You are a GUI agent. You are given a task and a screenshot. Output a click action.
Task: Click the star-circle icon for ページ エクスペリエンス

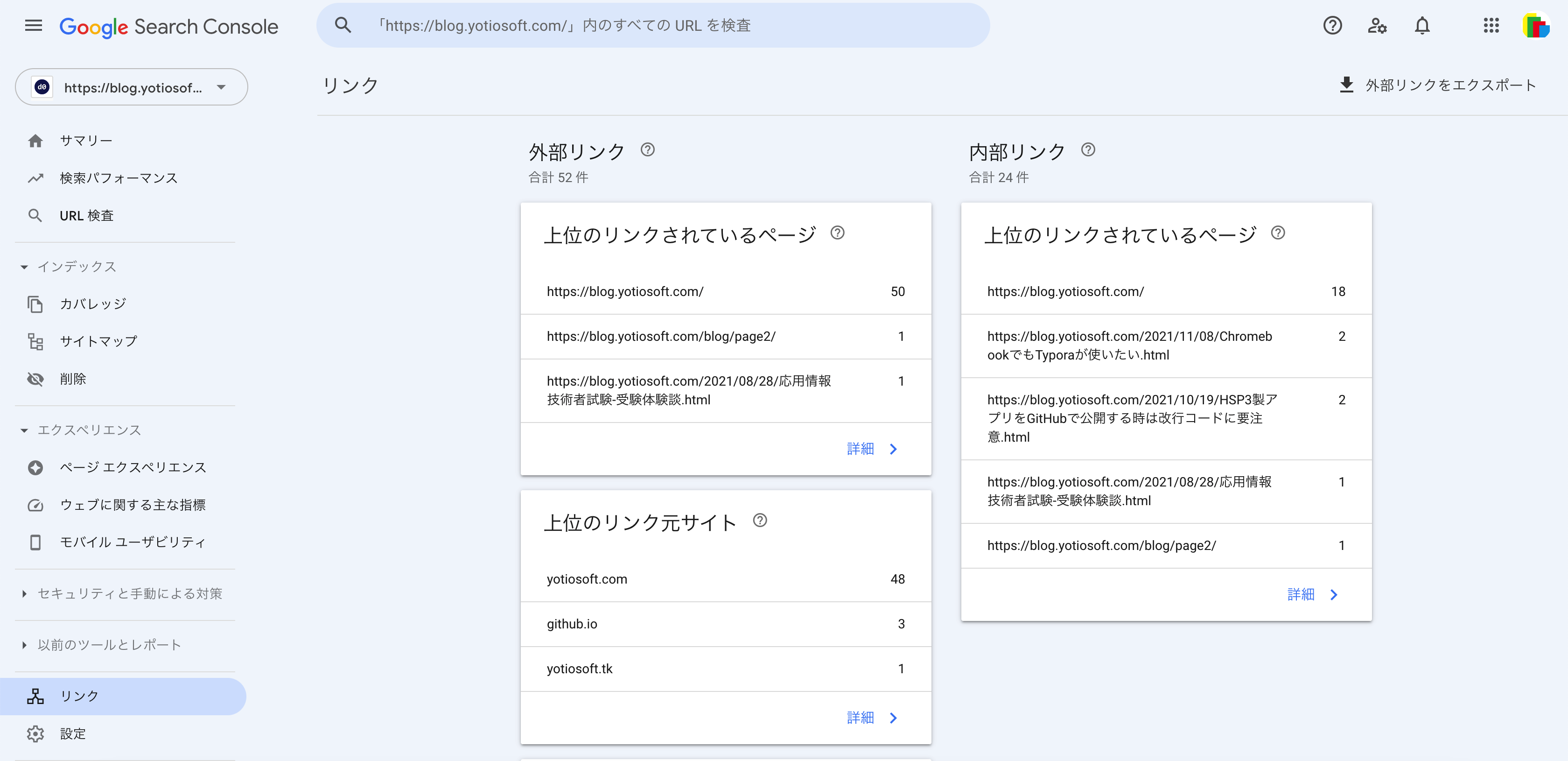click(35, 467)
